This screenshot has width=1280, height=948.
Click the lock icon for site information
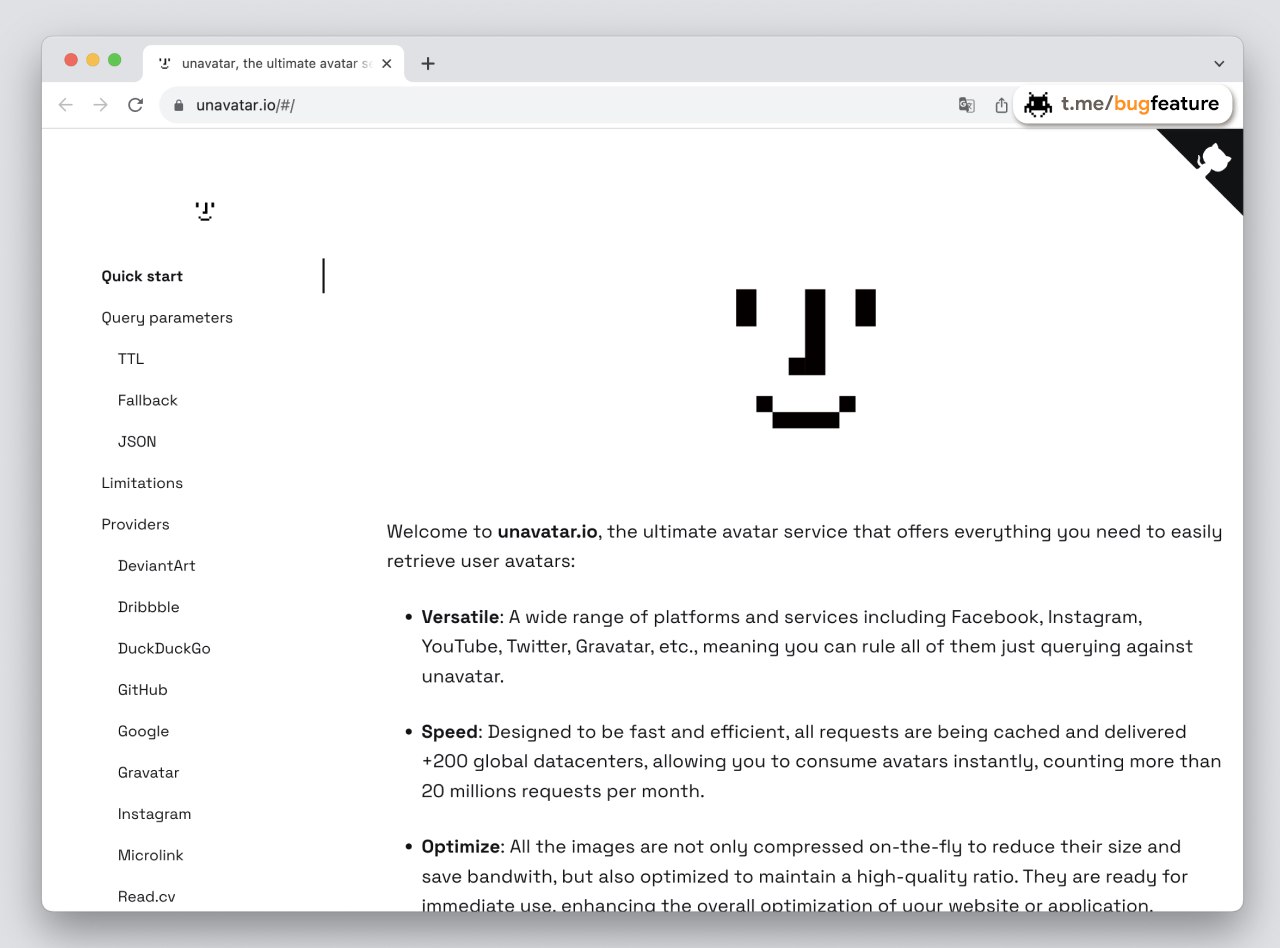(179, 105)
